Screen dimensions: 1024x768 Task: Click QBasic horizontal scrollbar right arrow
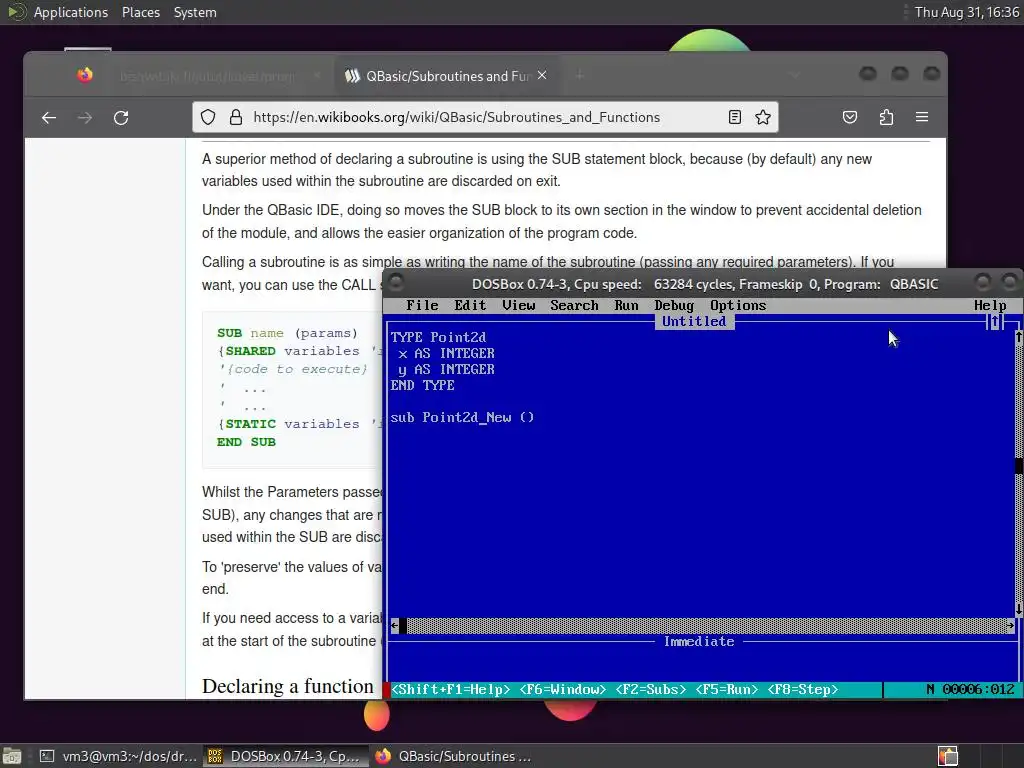(1010, 626)
